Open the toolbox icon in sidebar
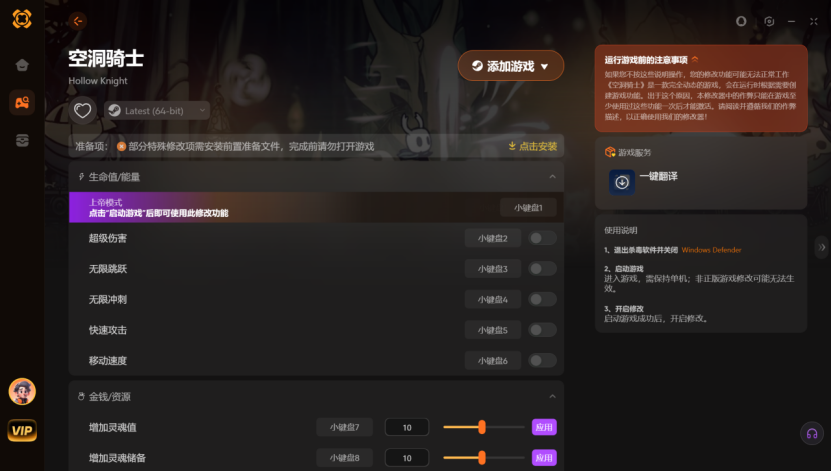The image size is (831, 471). tap(22, 140)
